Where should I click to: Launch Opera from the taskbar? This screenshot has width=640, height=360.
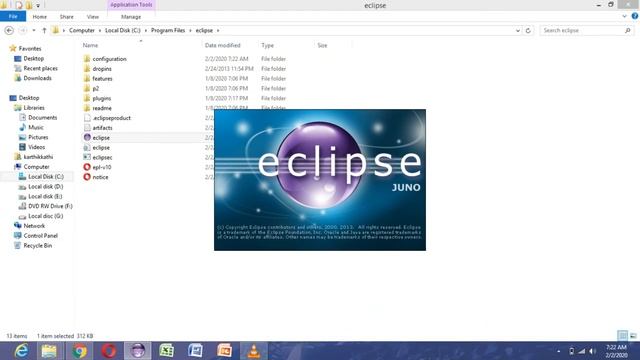point(109,351)
